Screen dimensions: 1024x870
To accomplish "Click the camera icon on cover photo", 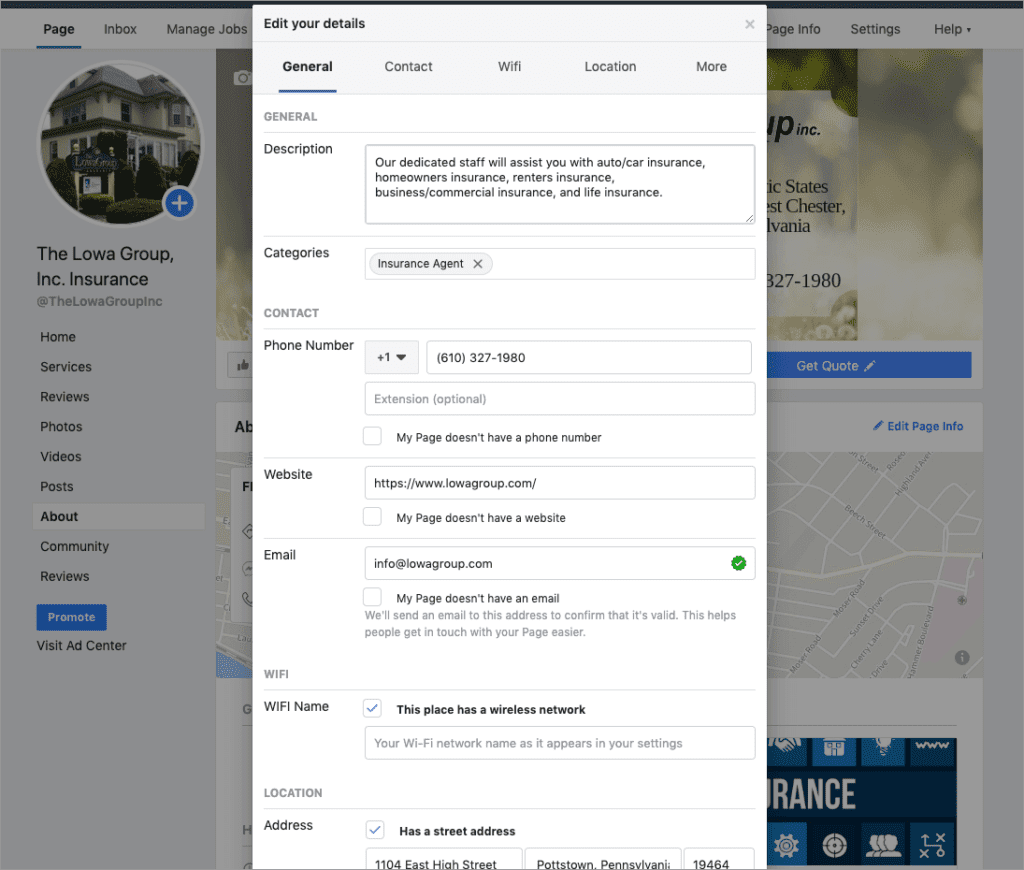I will click(x=242, y=78).
